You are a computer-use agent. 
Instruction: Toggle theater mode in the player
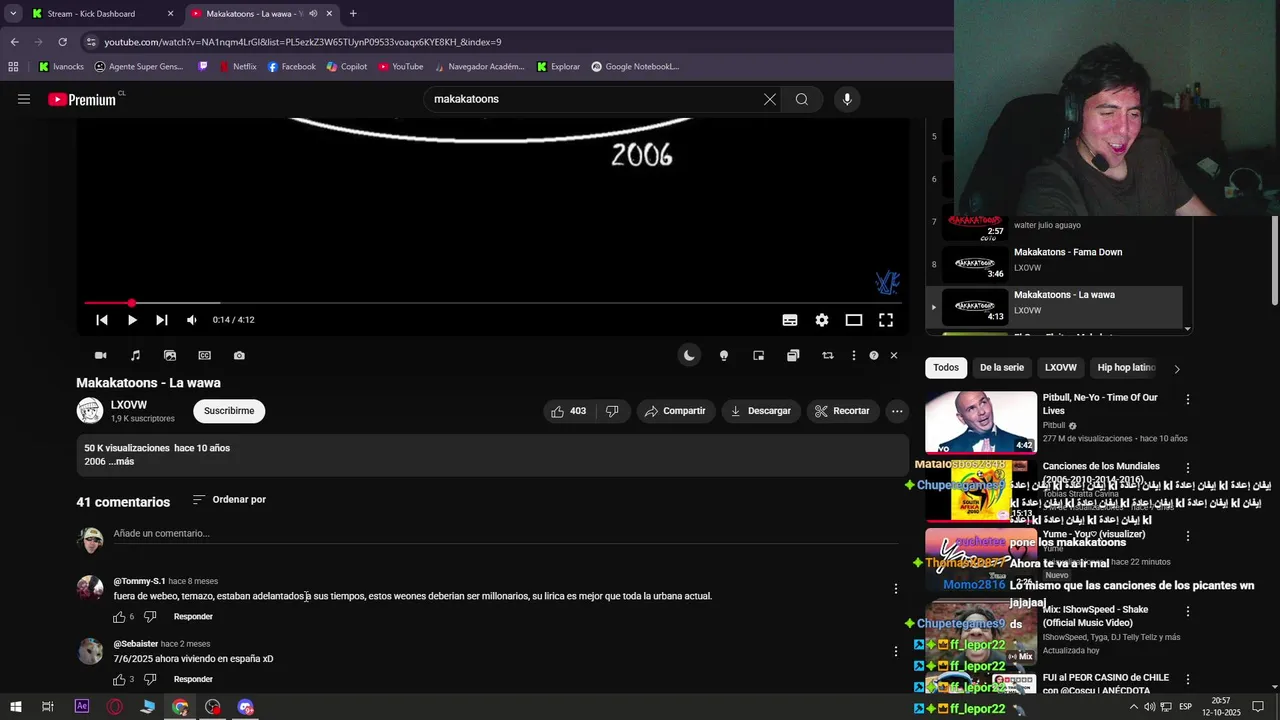click(854, 320)
